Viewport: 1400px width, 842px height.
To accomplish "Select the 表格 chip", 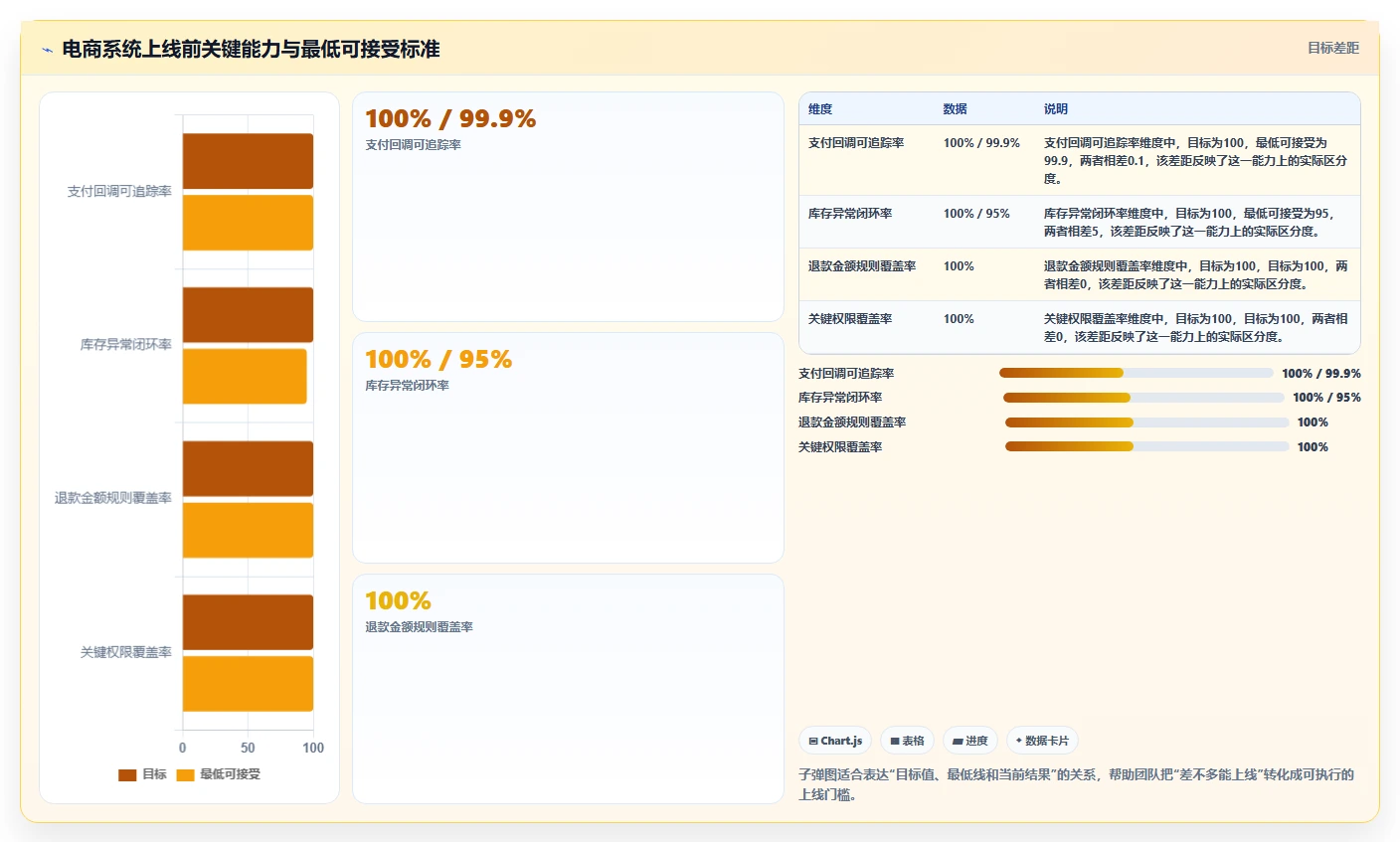I will point(907,741).
